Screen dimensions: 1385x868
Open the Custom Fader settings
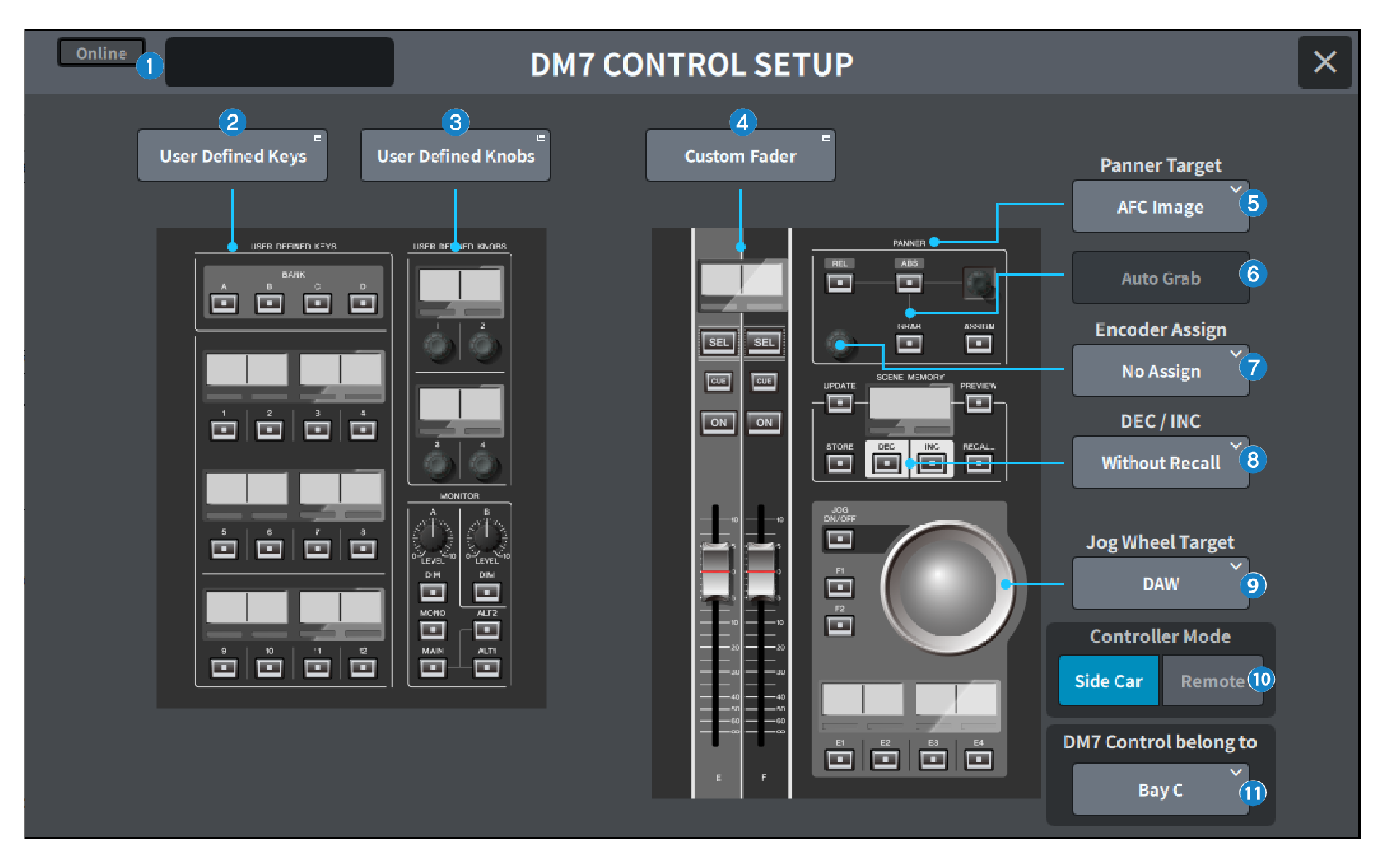pyautogui.click(x=739, y=155)
